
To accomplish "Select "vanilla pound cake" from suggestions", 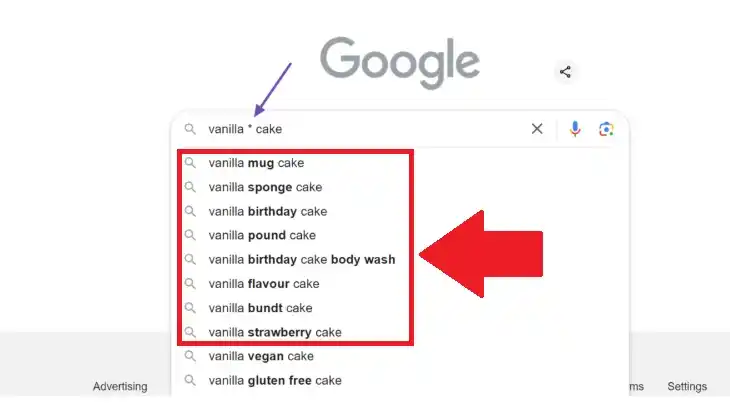I will click(x=262, y=235).
